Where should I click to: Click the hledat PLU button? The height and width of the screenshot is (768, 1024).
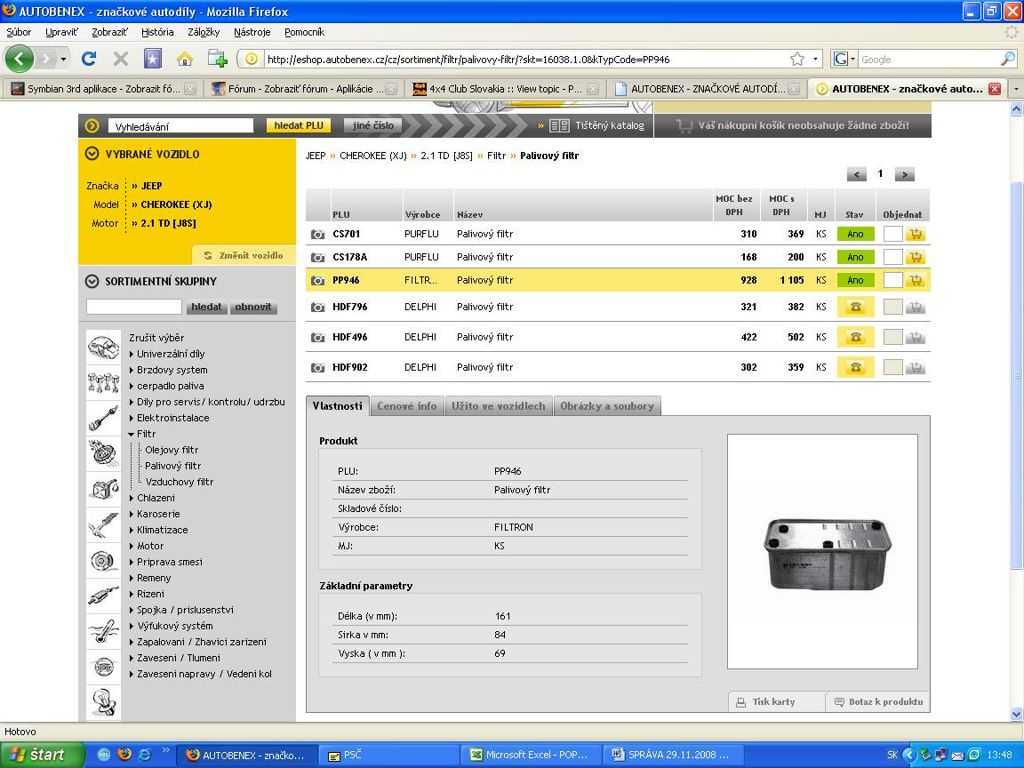click(x=298, y=125)
